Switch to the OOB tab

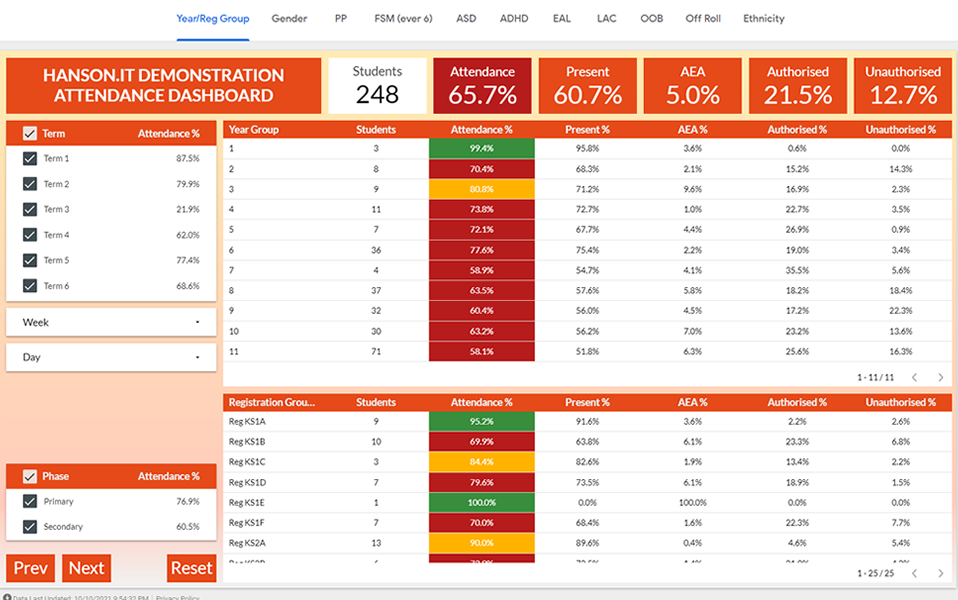click(651, 18)
